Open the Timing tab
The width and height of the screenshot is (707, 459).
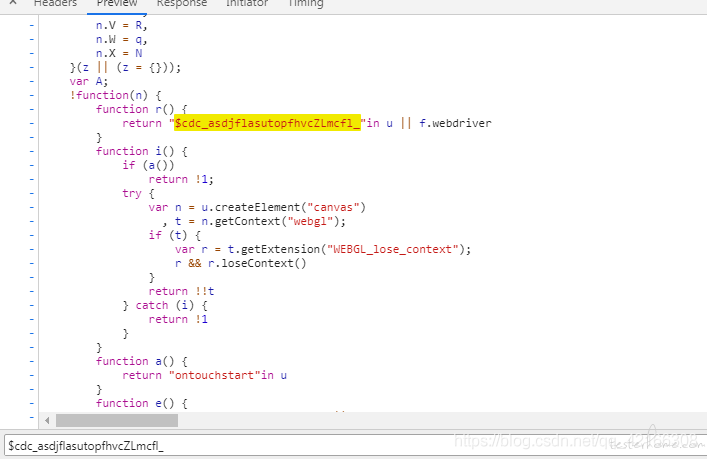305,4
